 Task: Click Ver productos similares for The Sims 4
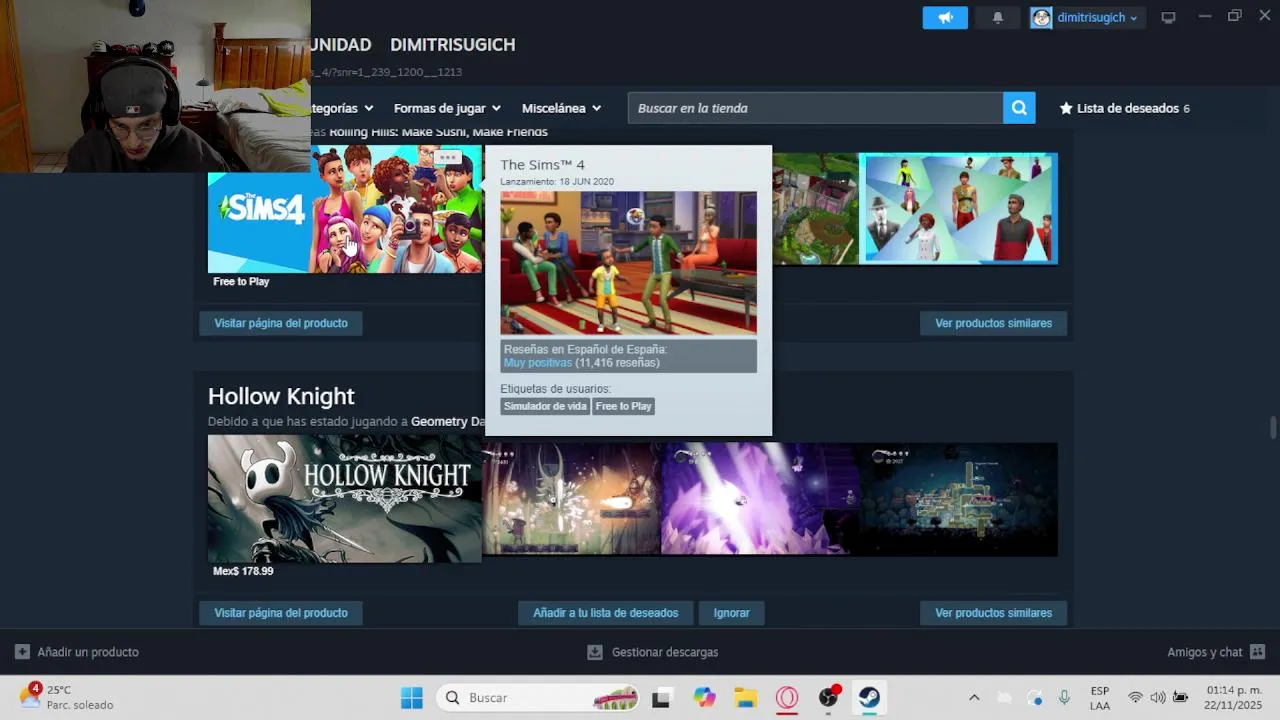[x=993, y=323]
